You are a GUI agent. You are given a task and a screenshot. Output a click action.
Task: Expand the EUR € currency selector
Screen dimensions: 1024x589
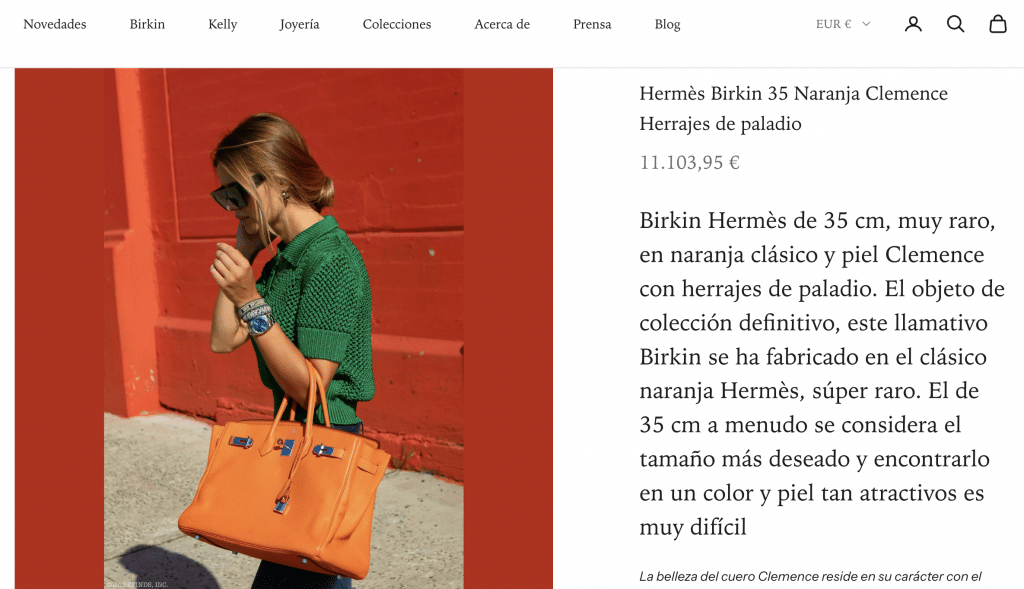pos(842,24)
